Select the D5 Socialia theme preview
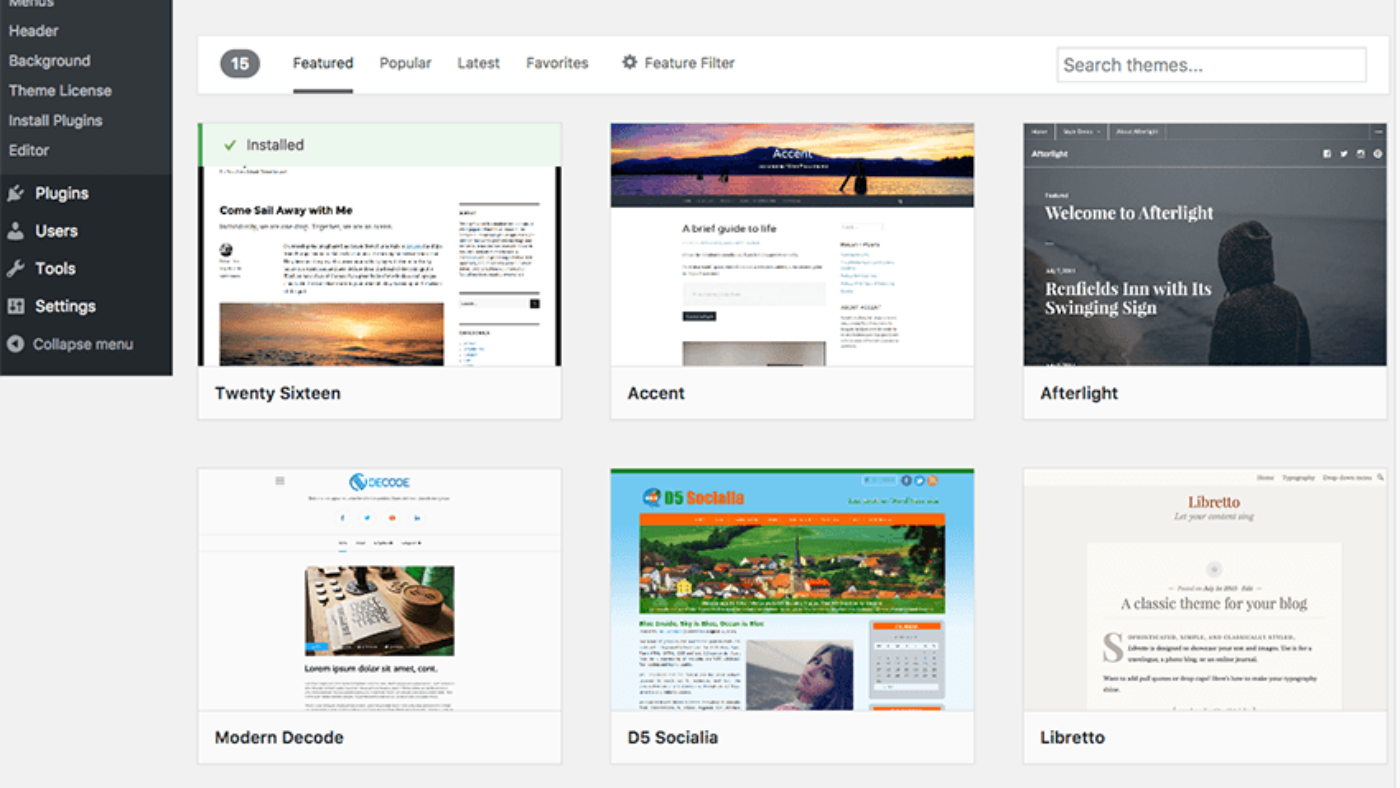This screenshot has width=1400, height=788. [792, 590]
